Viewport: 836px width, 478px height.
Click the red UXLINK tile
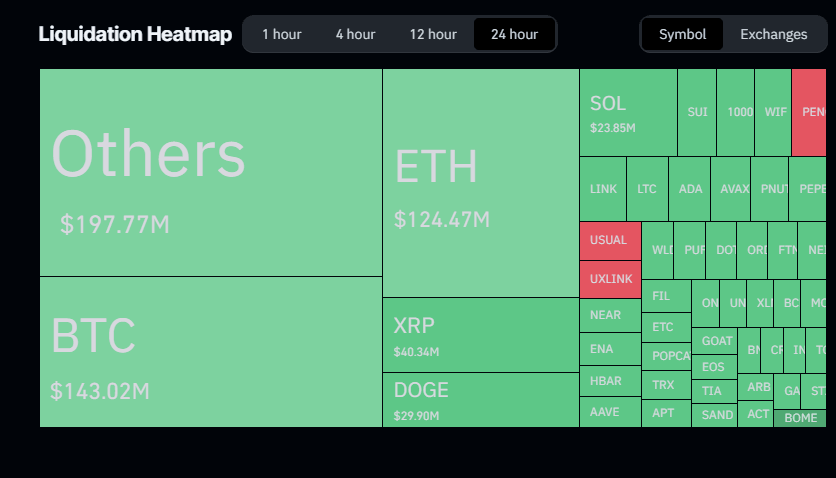(x=609, y=279)
